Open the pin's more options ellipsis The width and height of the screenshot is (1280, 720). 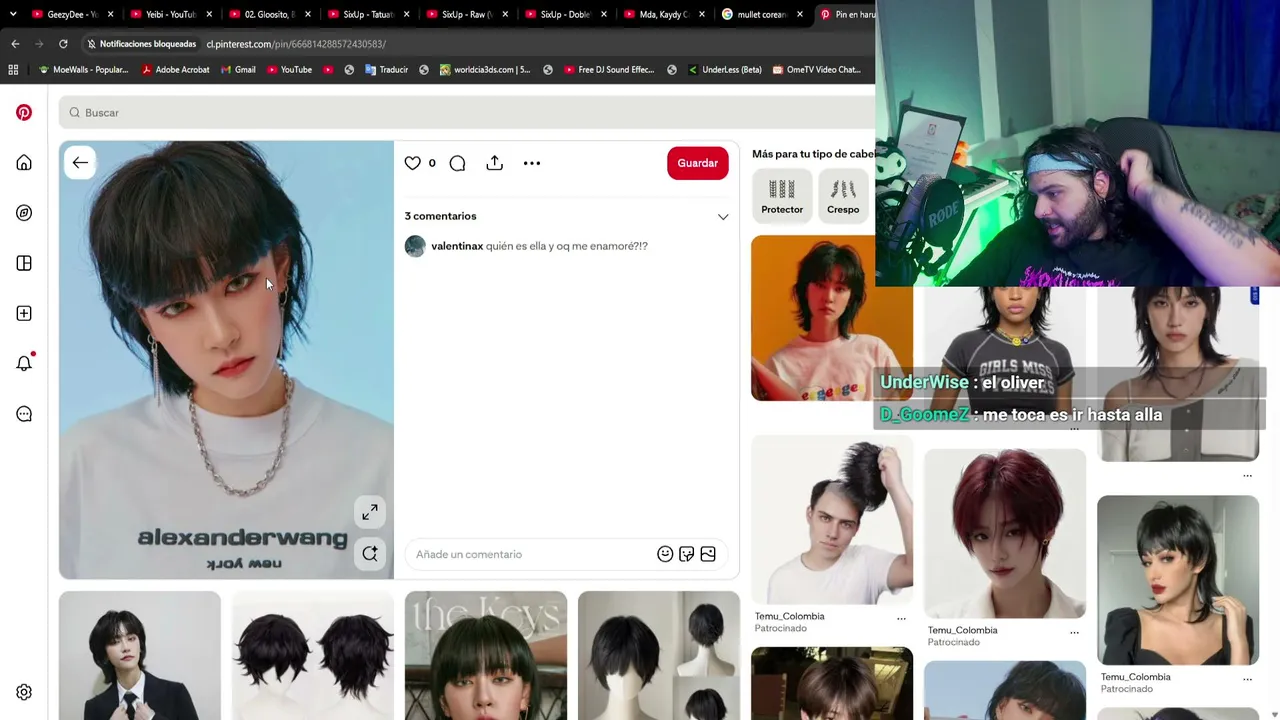tap(532, 163)
